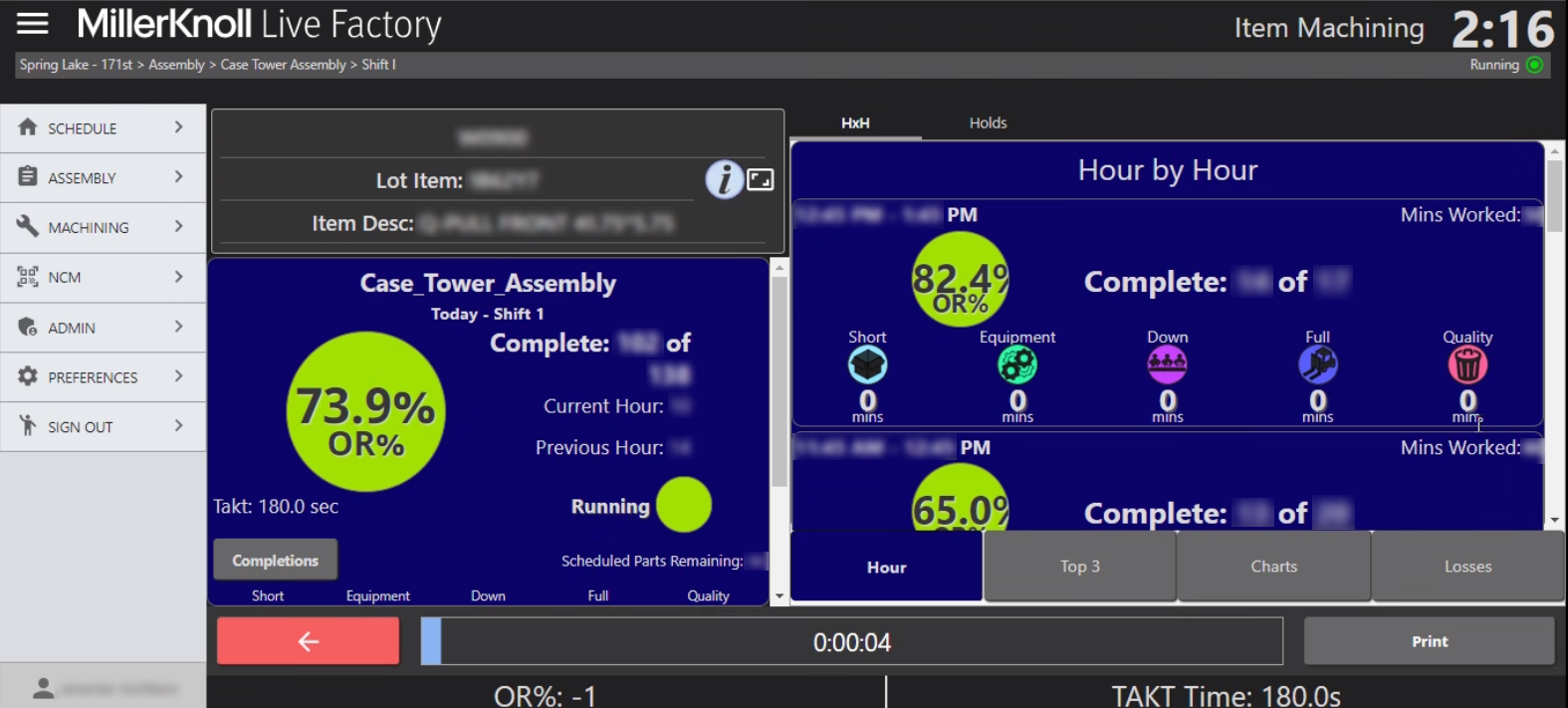Screen dimensions: 1568x708
Task: Click the Assembly clipboard icon
Action: [x=28, y=176]
